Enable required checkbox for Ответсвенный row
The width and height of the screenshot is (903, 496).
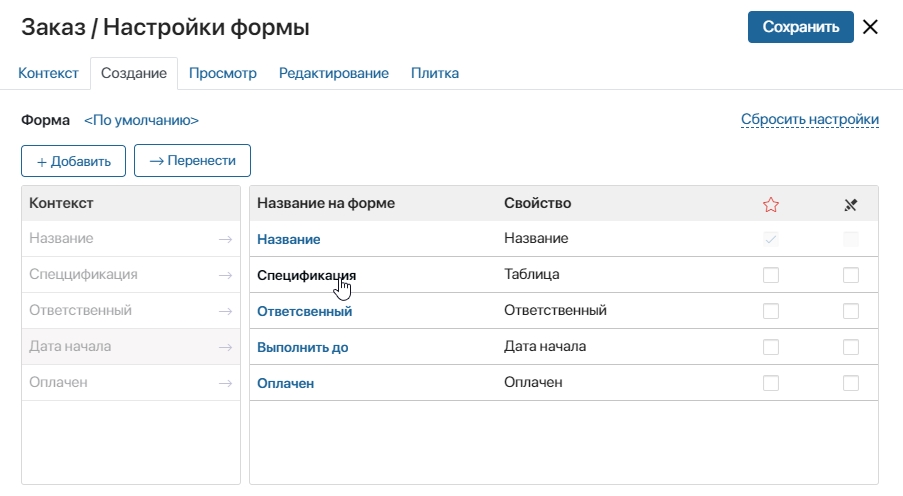click(x=771, y=311)
